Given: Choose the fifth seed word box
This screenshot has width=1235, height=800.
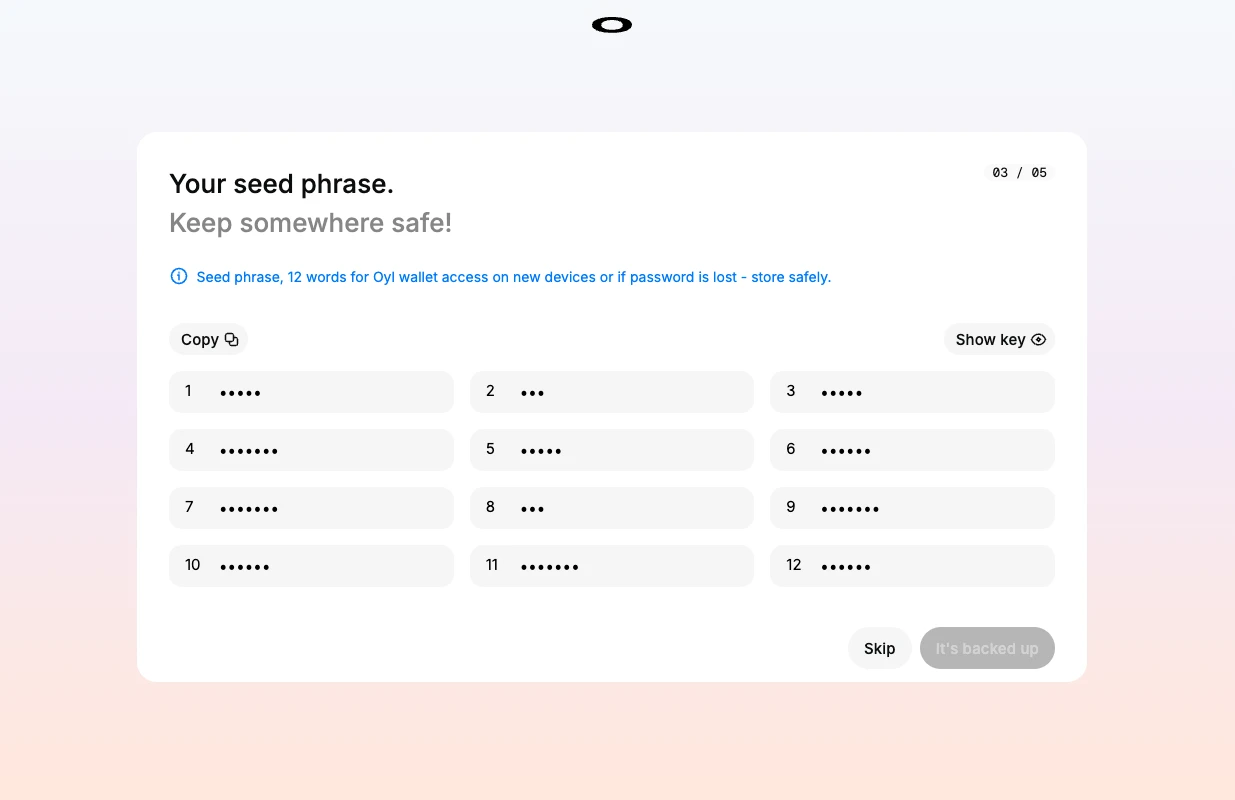Looking at the screenshot, I should pyautogui.click(x=611, y=450).
